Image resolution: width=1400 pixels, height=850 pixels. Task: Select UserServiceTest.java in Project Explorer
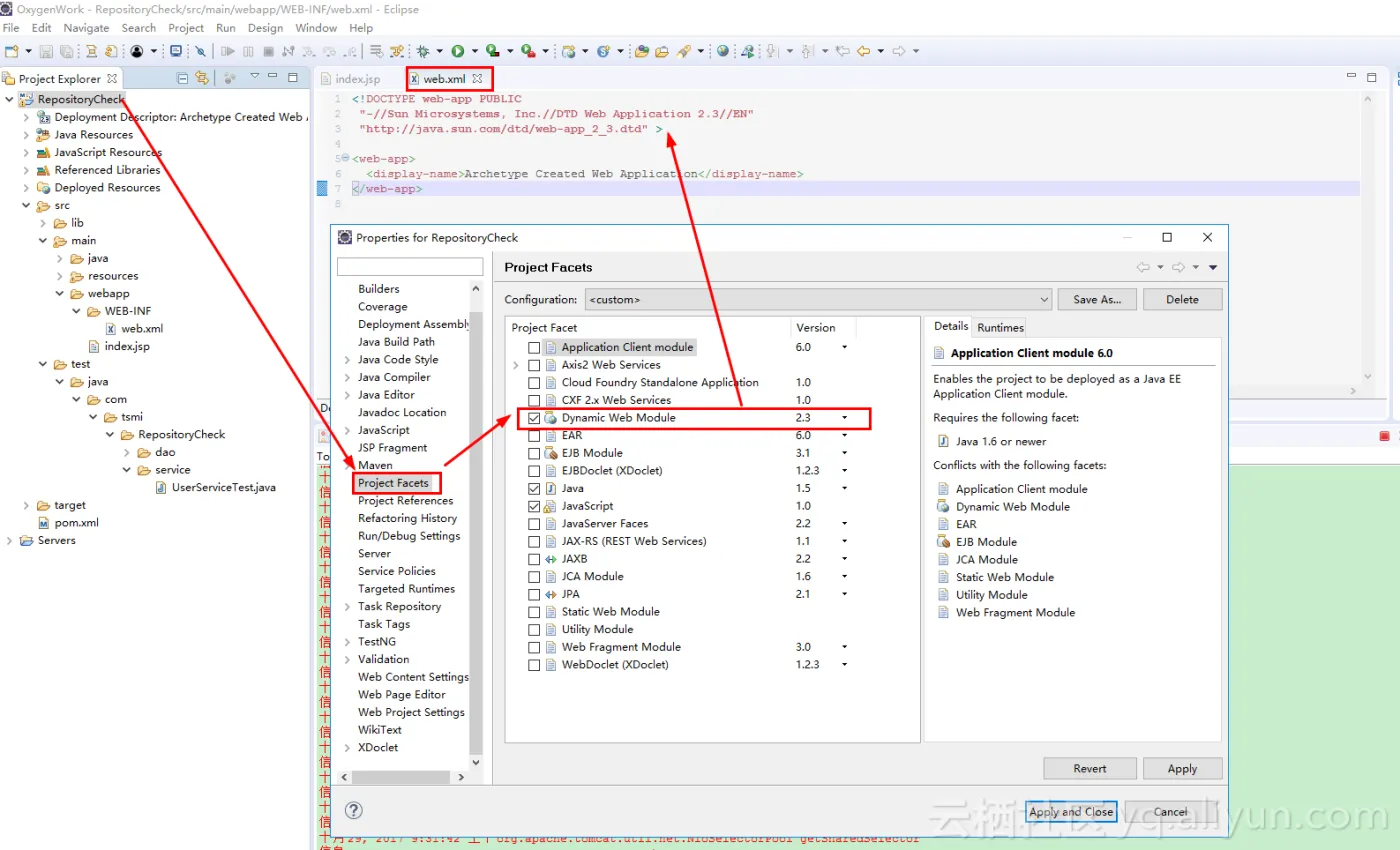tap(223, 488)
